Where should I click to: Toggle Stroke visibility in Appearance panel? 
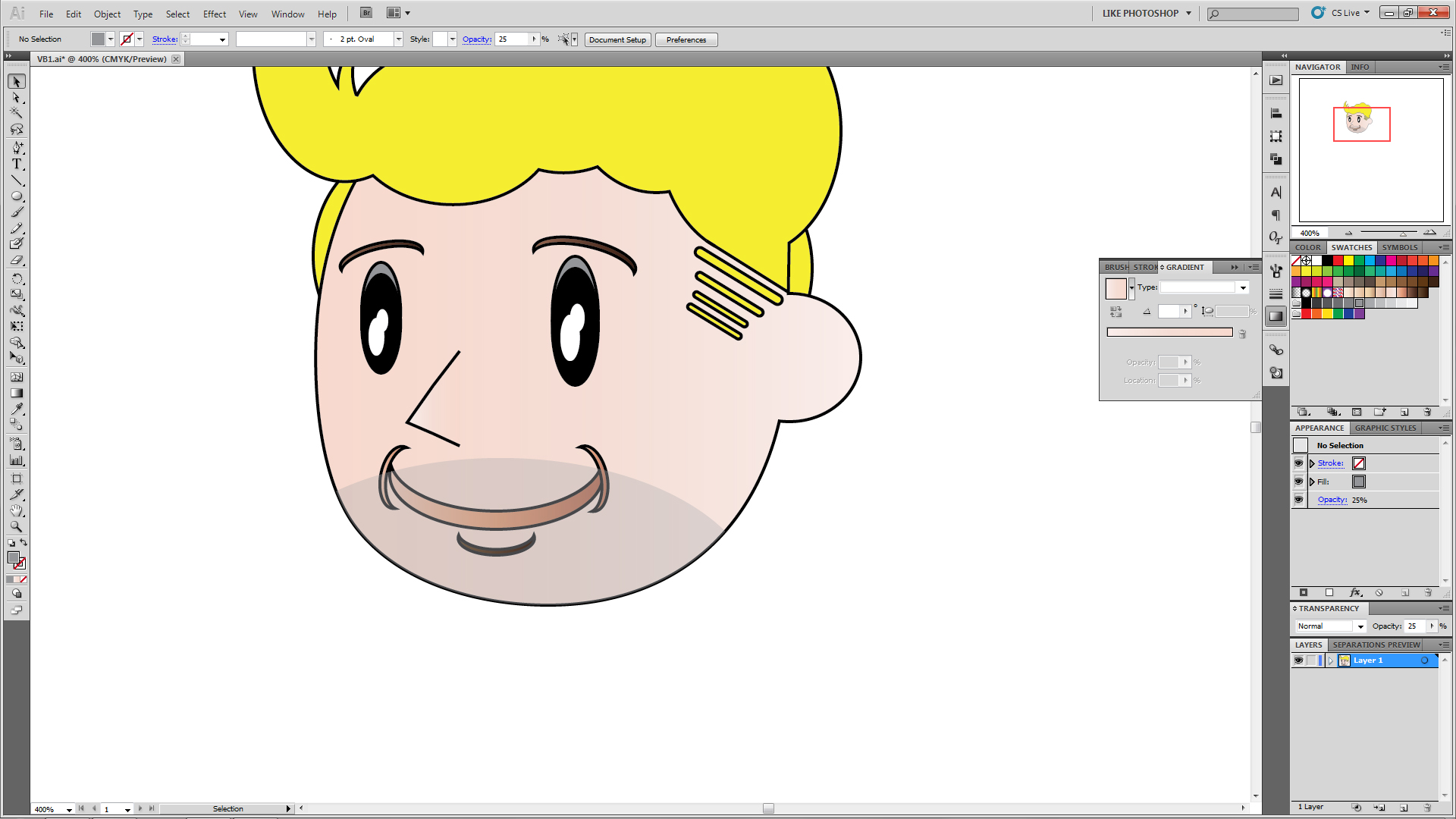coord(1298,463)
